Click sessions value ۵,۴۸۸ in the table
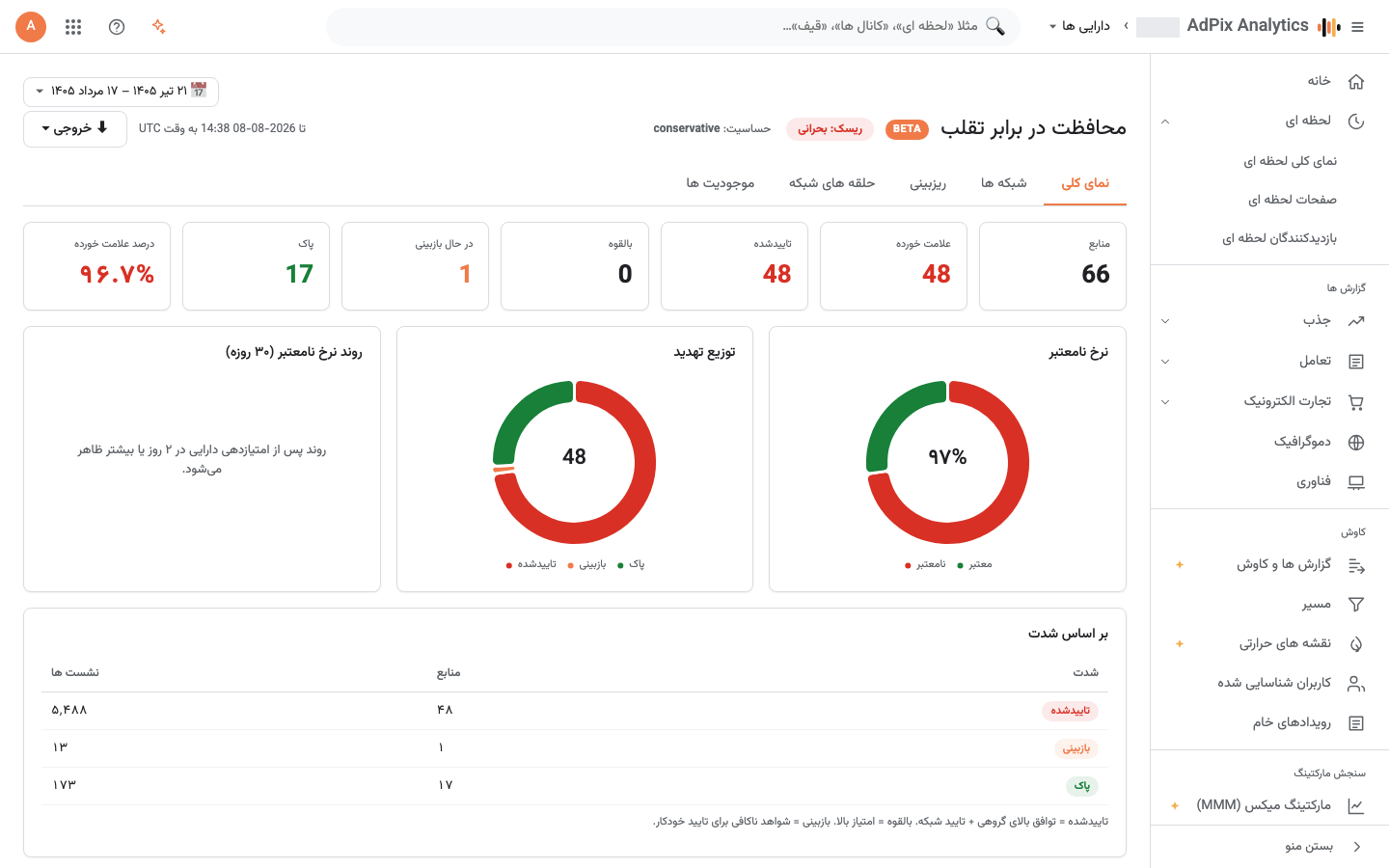 click(x=69, y=711)
